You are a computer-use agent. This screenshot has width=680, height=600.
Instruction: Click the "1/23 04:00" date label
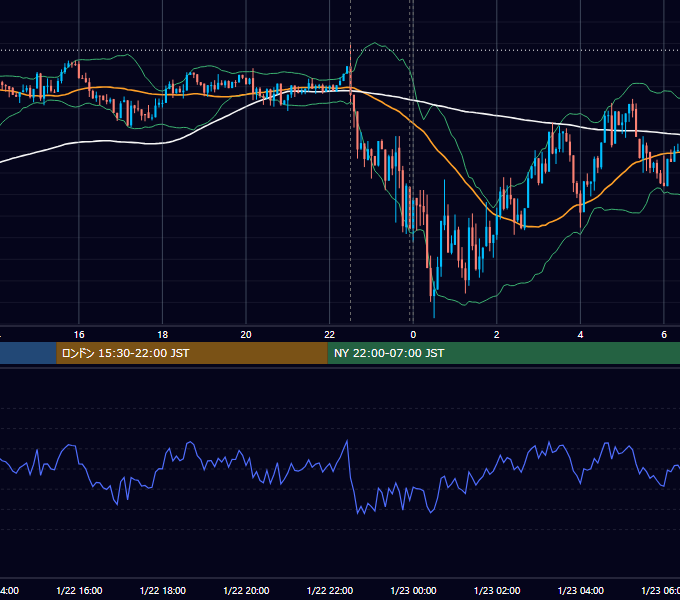click(x=581, y=590)
